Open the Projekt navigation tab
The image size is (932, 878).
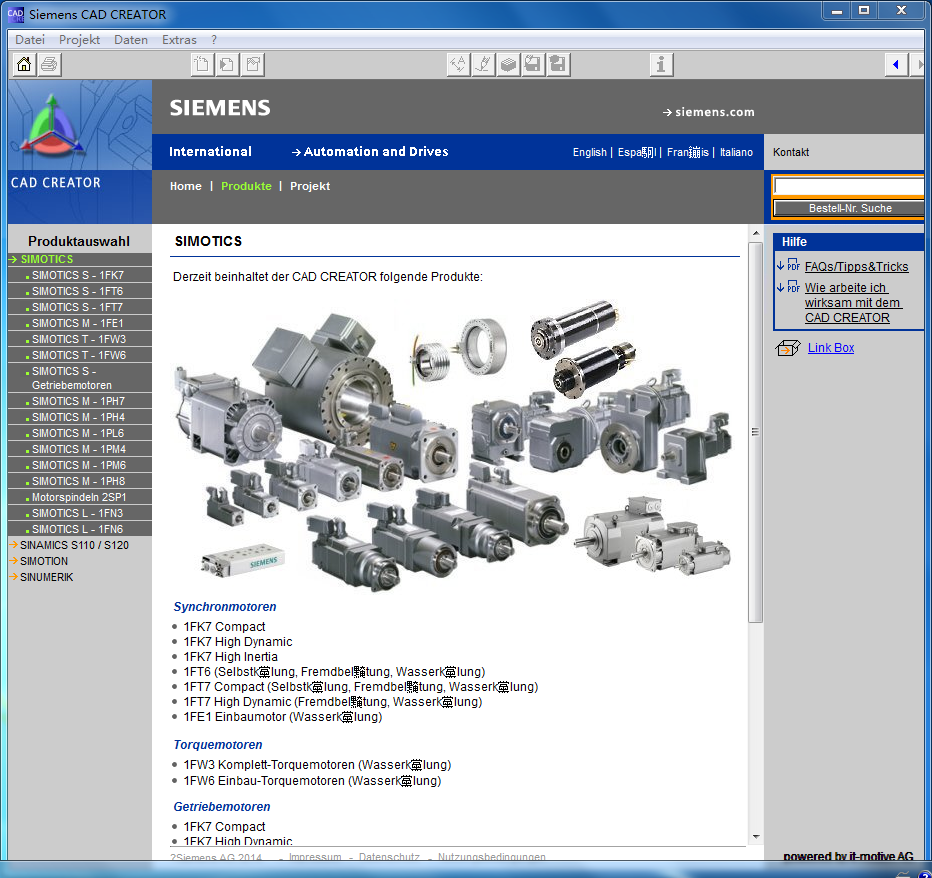coord(310,186)
